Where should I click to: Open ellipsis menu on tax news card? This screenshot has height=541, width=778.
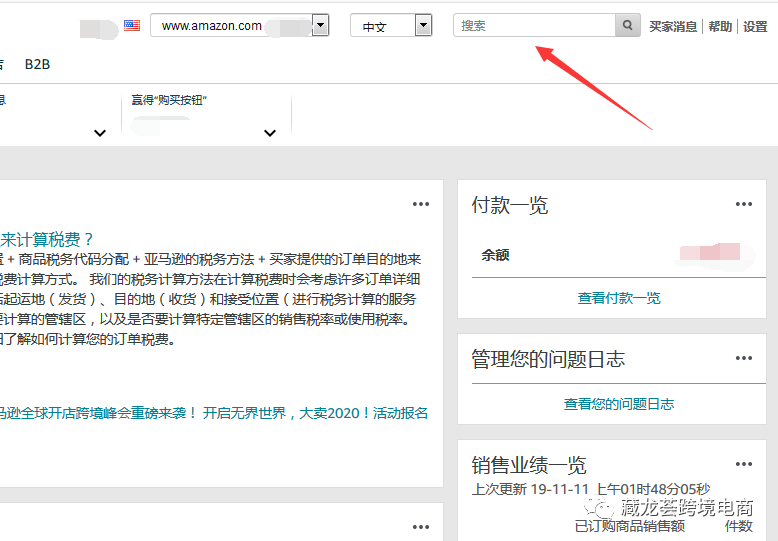(421, 204)
